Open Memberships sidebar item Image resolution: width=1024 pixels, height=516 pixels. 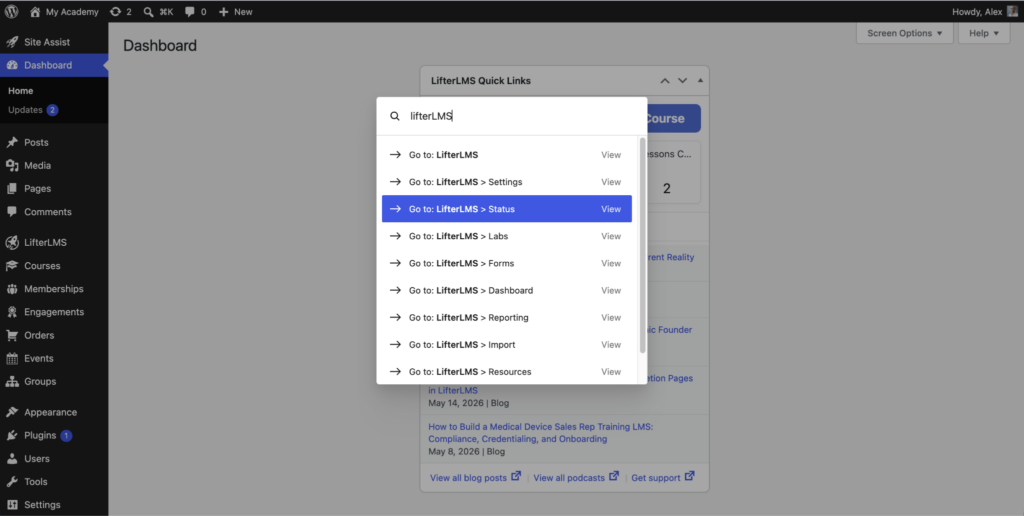point(54,289)
